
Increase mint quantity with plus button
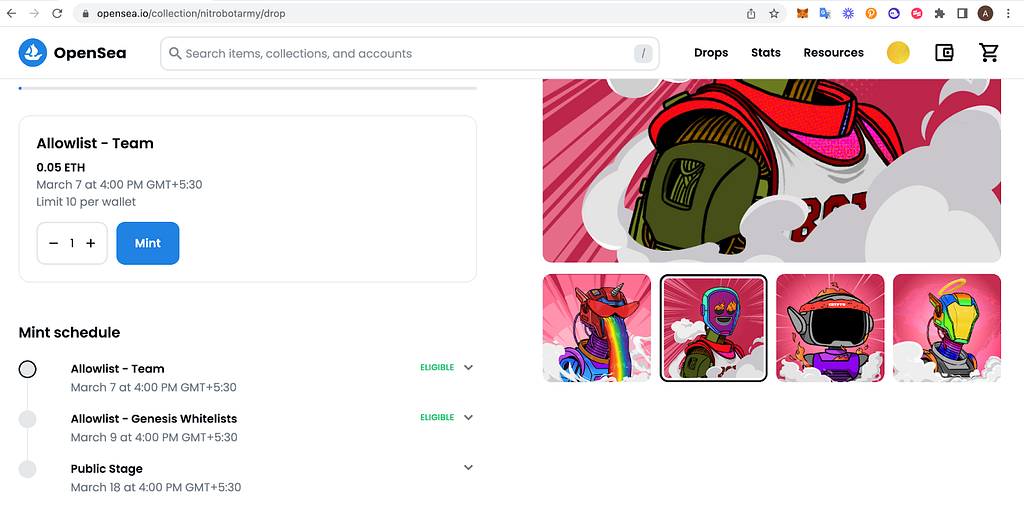click(91, 244)
